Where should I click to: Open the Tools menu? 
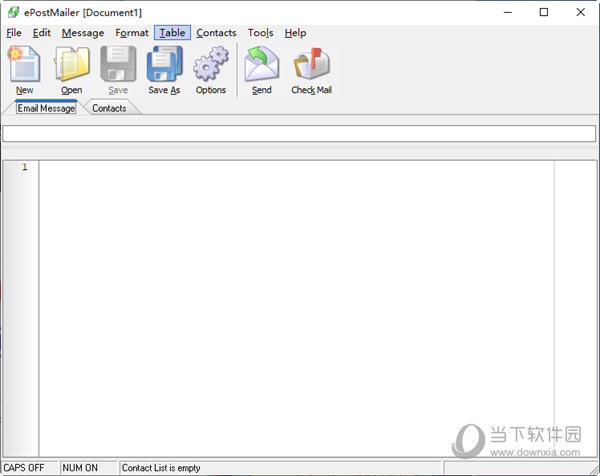click(x=260, y=33)
